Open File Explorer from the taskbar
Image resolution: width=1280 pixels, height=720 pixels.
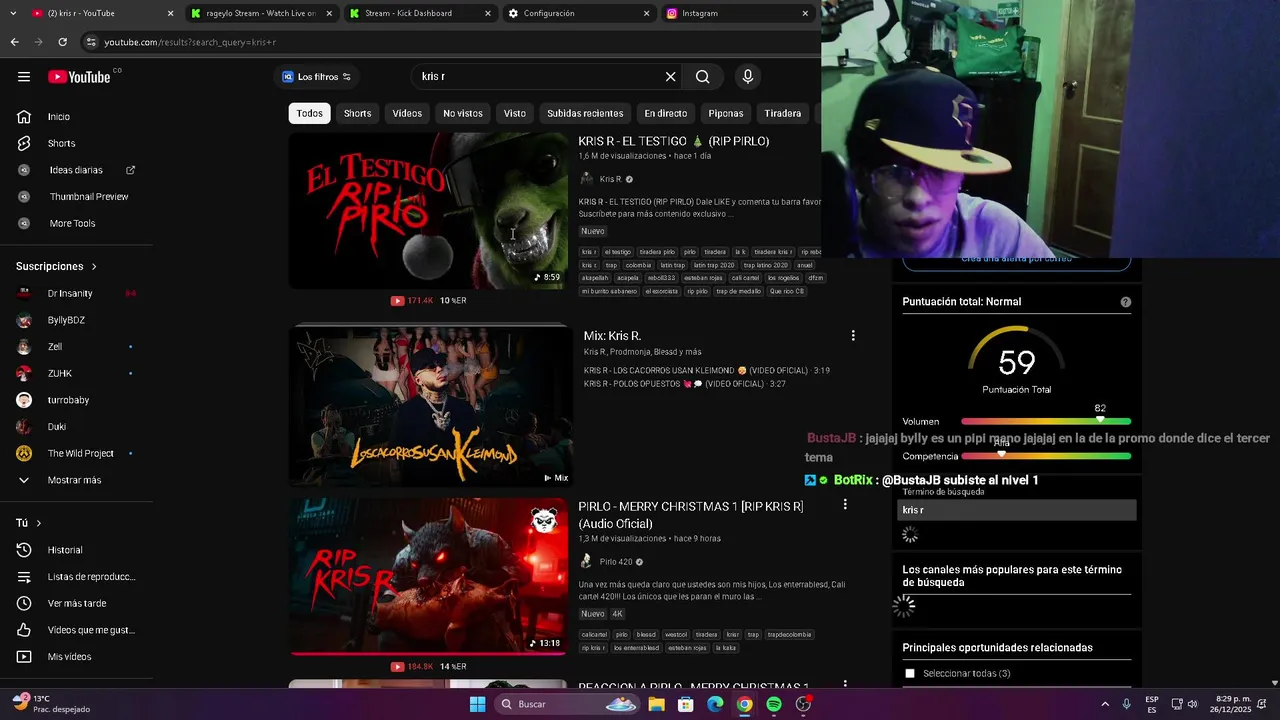pos(656,704)
